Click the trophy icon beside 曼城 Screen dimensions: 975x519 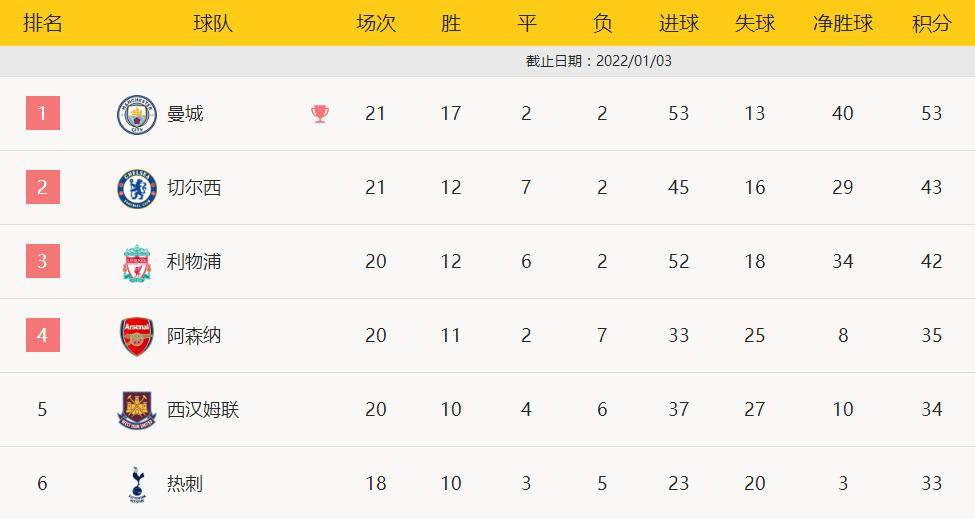click(320, 114)
